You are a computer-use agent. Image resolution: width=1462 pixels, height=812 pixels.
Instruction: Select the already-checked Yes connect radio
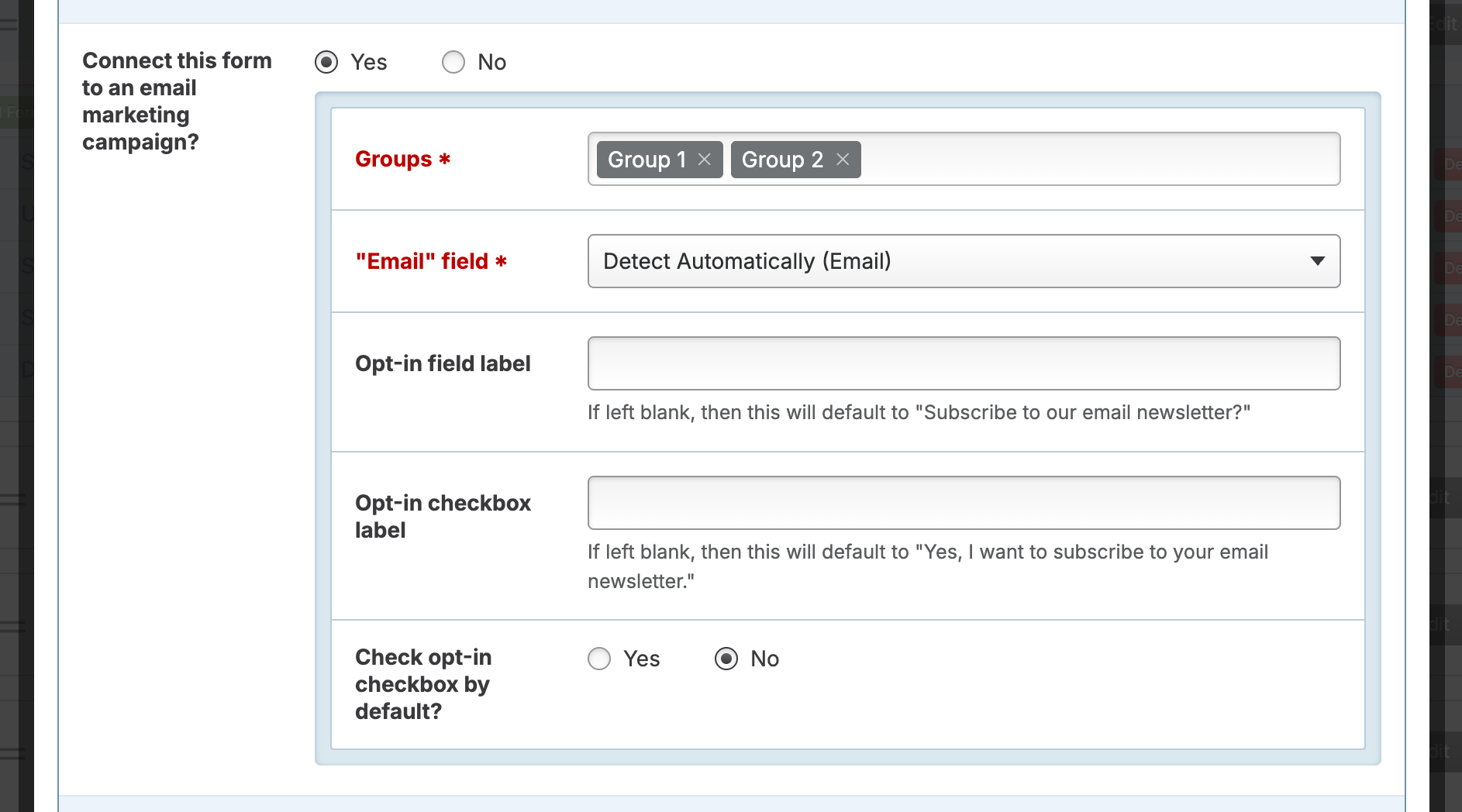pos(326,62)
